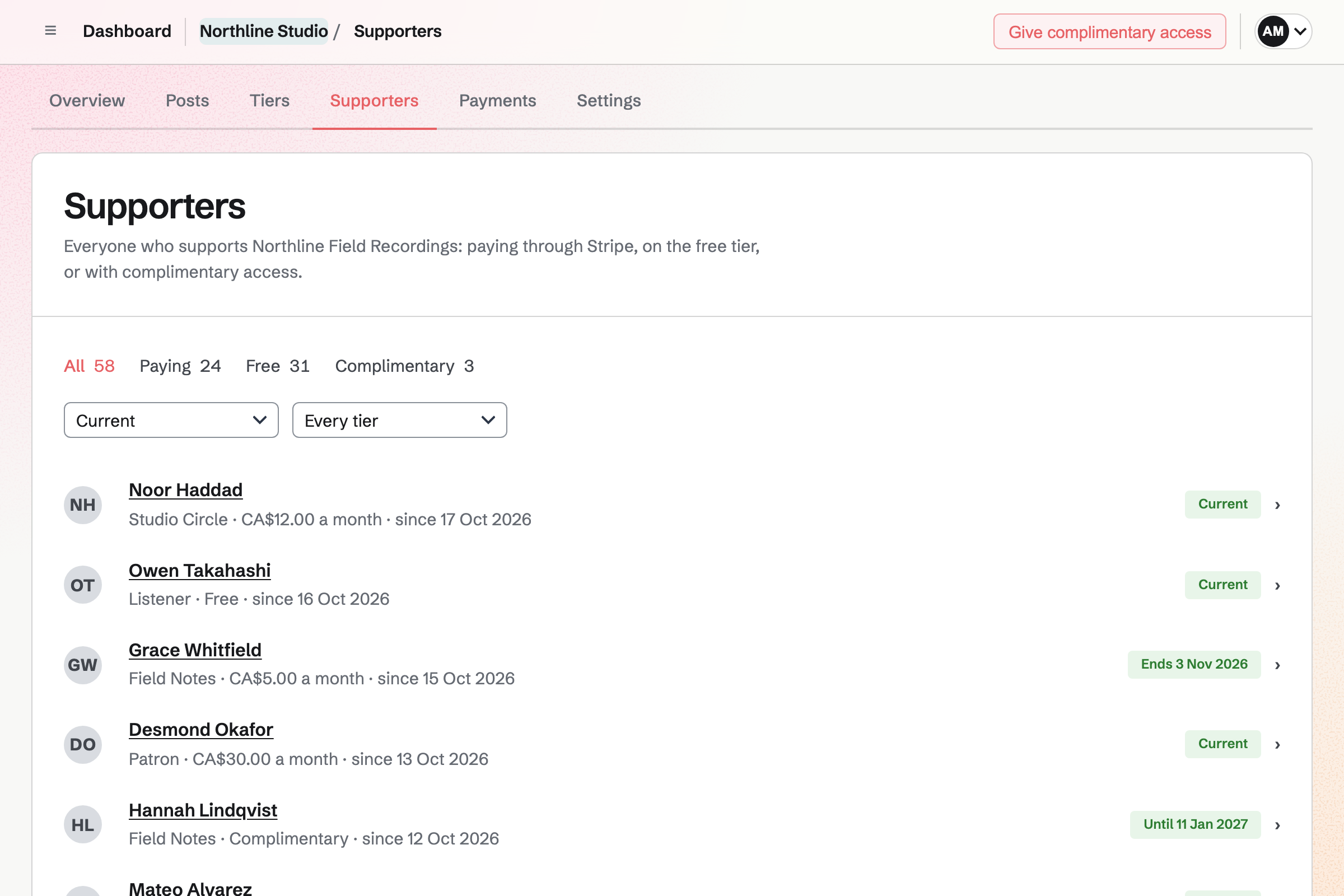The height and width of the screenshot is (896, 1344).
Task: Click the GW avatar circle
Action: point(83,665)
